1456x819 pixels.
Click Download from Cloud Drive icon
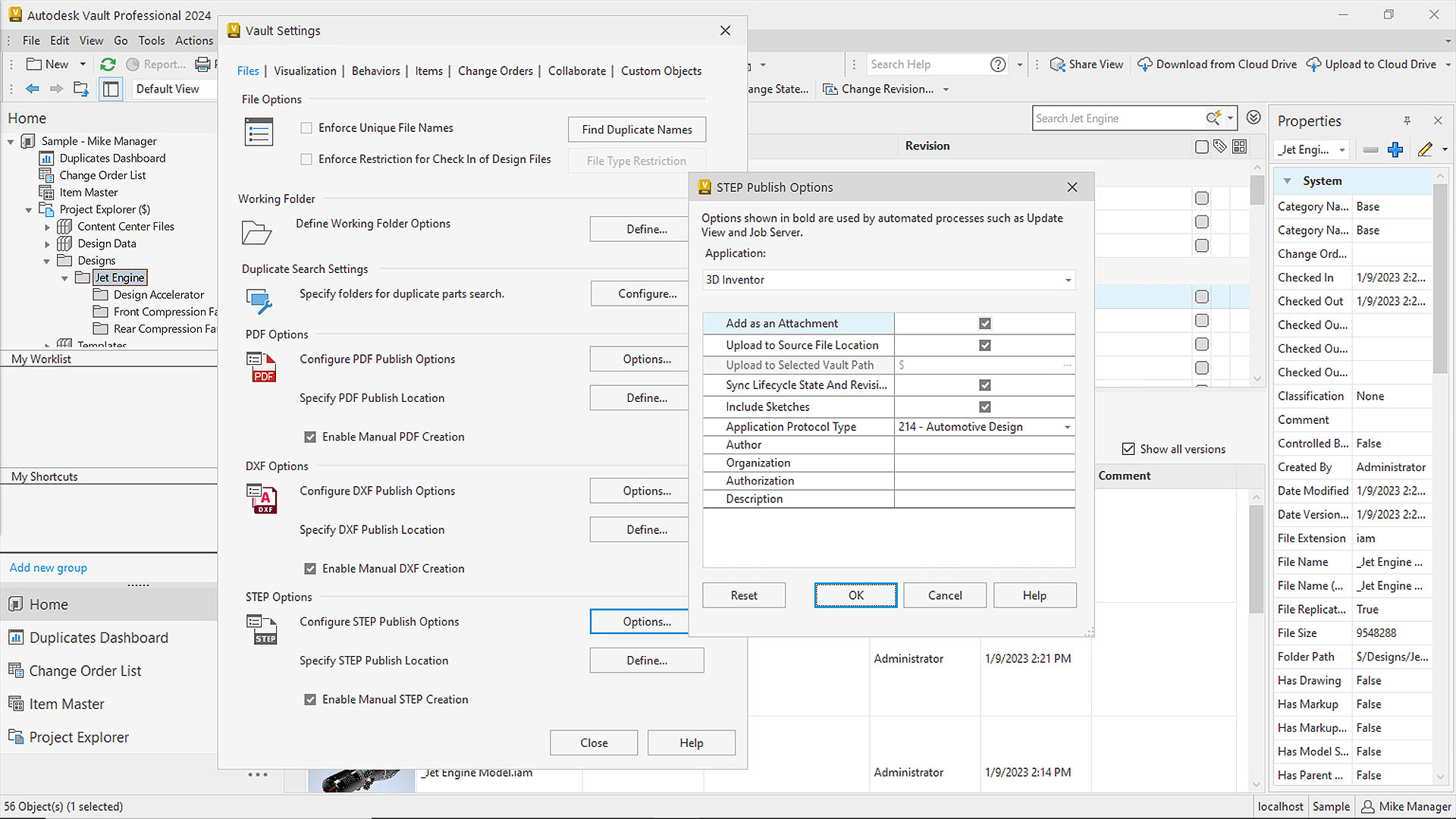[x=1144, y=64]
